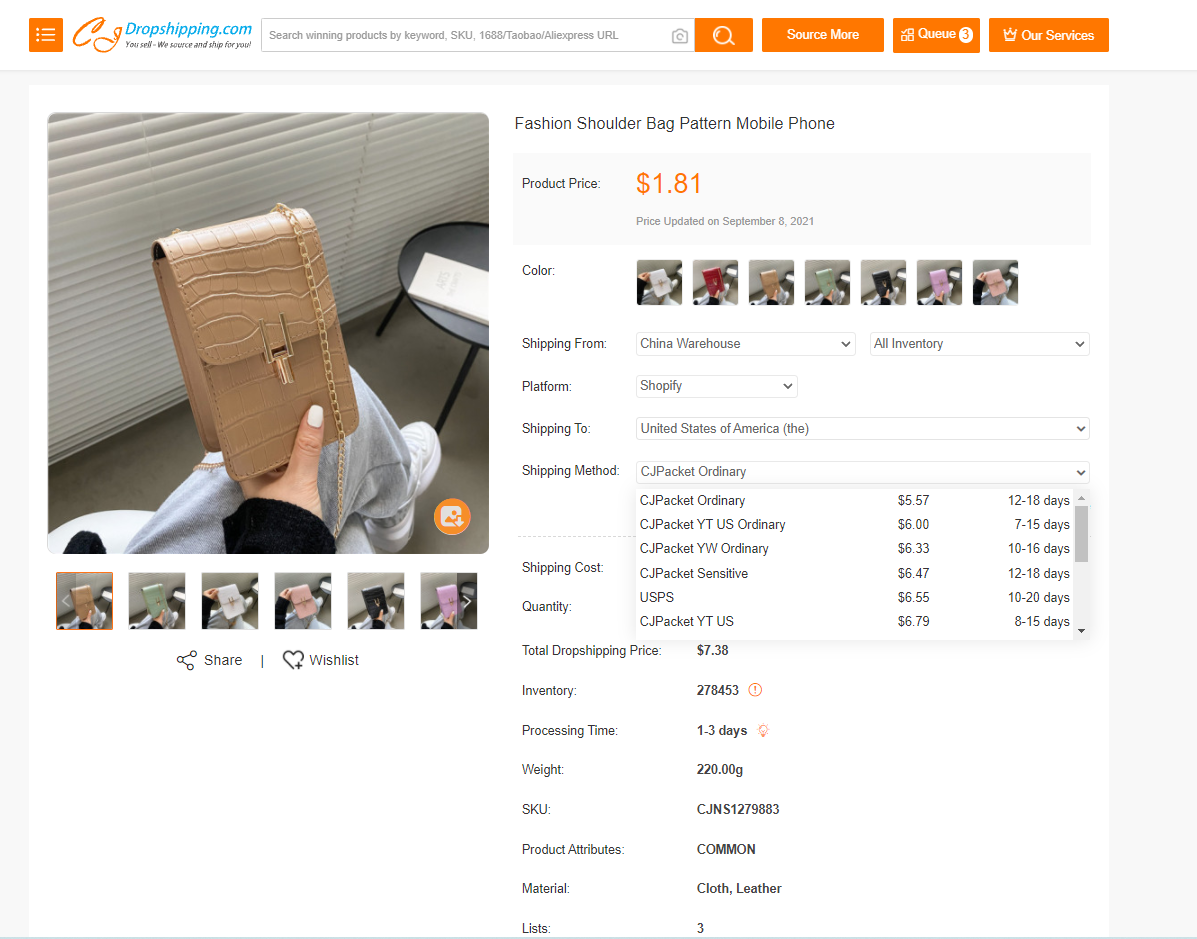Viewport: 1197px width, 939px height.
Task: Select the green bag thumbnail image
Action: (157, 601)
